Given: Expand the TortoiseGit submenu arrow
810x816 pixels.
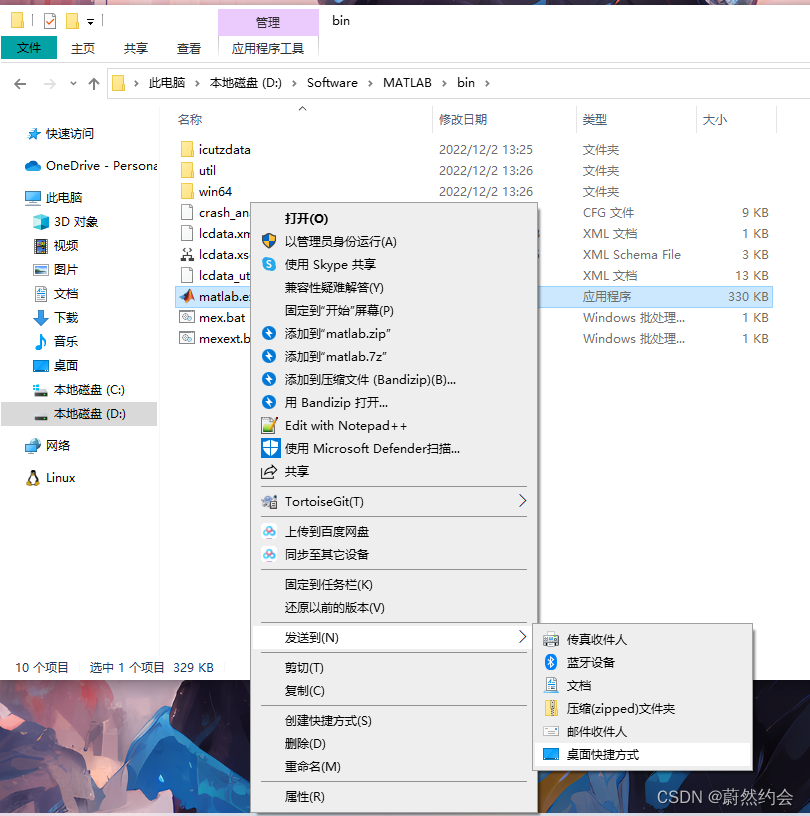Looking at the screenshot, I should point(521,501).
